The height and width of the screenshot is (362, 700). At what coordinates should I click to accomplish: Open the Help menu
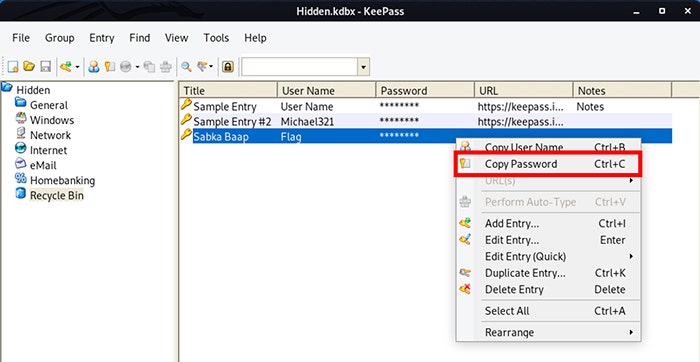[x=255, y=38]
